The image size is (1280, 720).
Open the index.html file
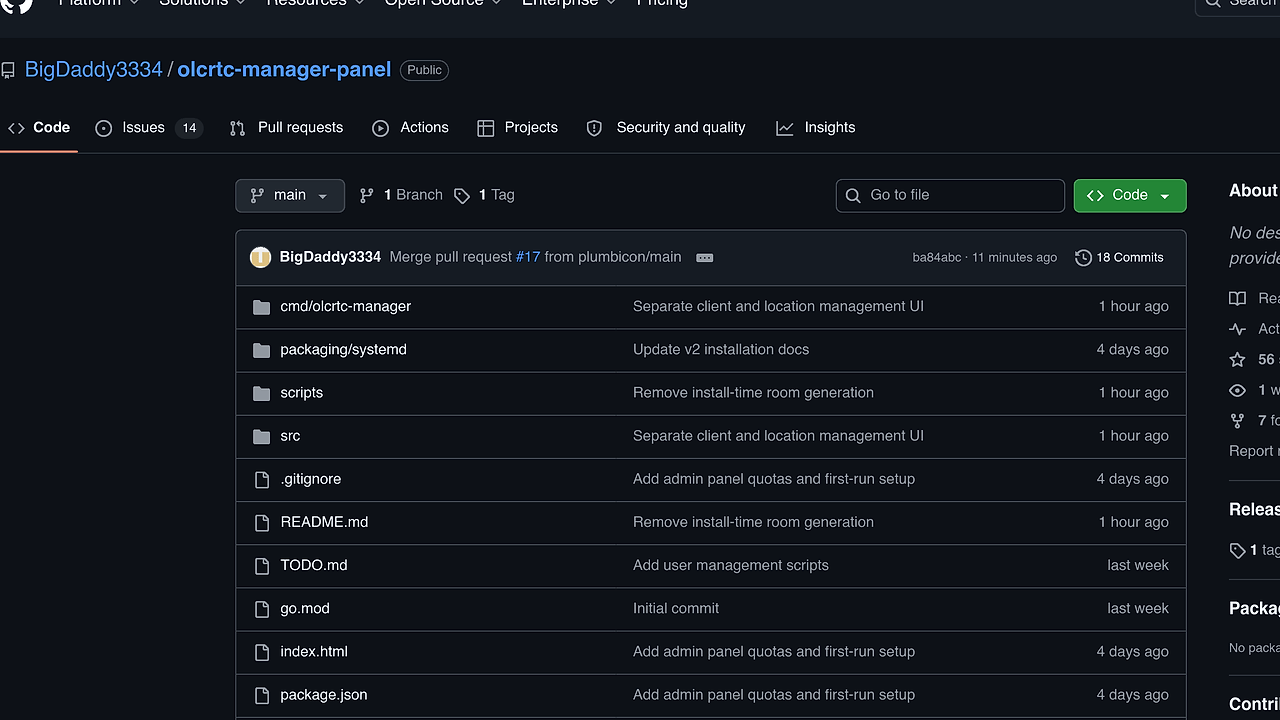click(x=314, y=650)
